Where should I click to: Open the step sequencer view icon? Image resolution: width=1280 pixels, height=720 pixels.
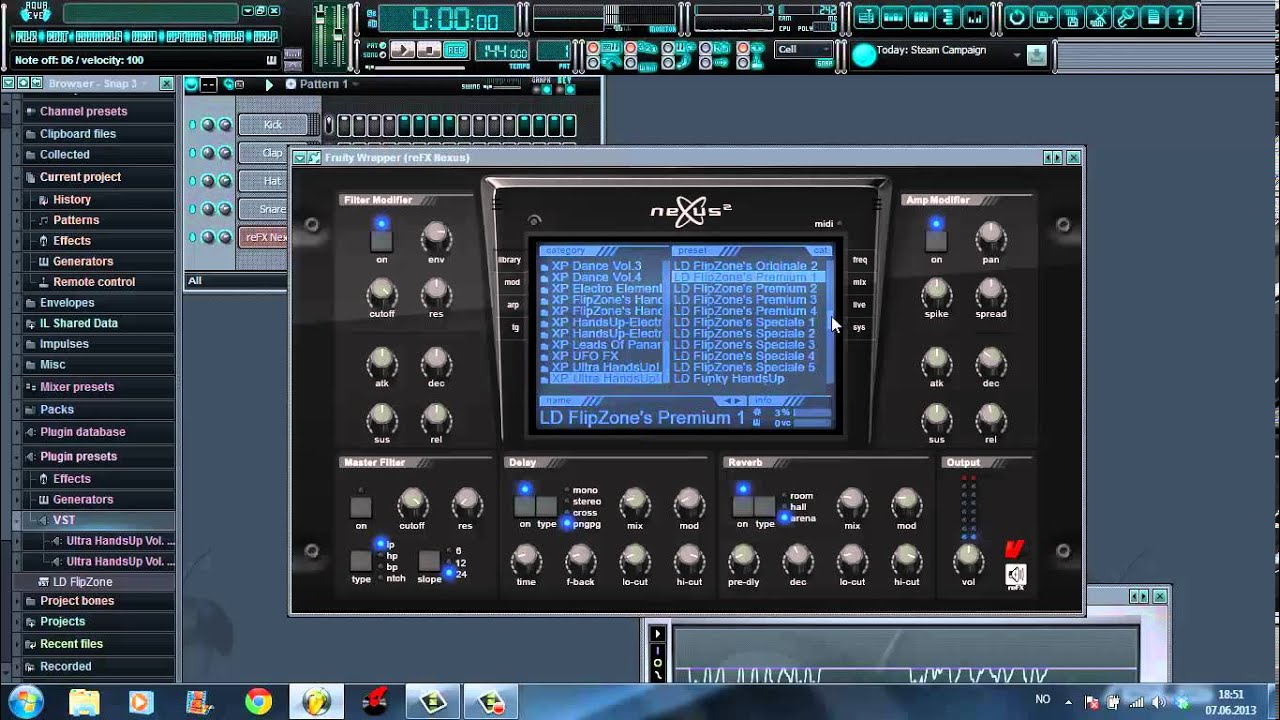(x=894, y=17)
